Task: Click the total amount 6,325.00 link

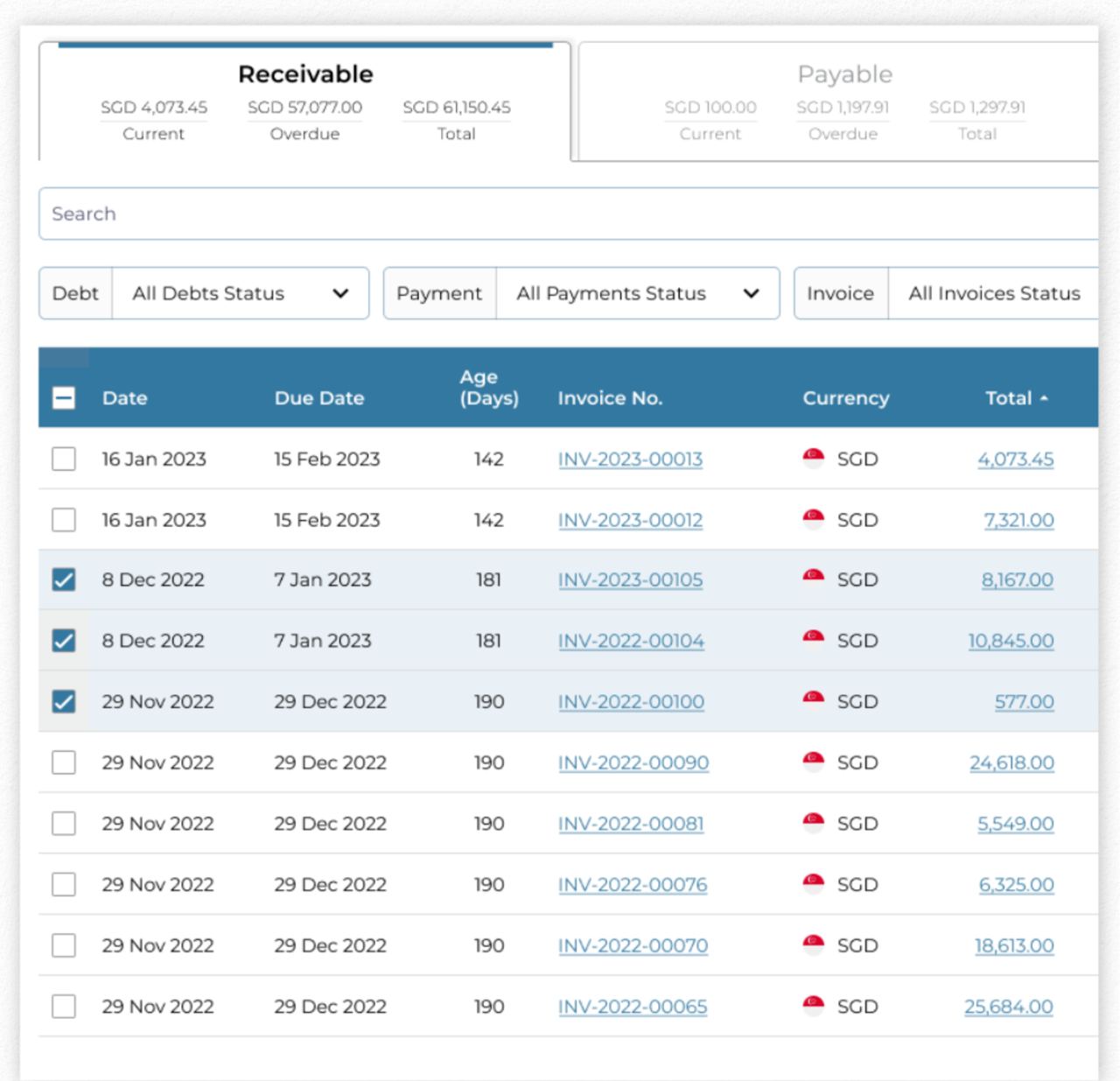Action: pos(1016,884)
